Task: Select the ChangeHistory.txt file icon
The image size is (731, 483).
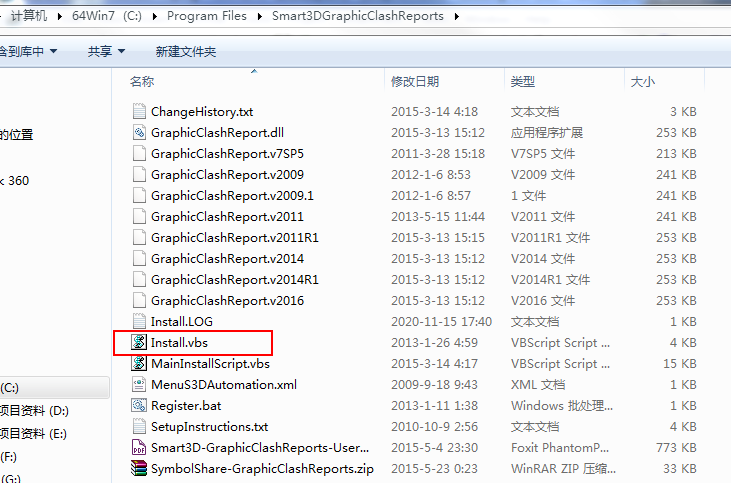Action: pyautogui.click(x=139, y=111)
